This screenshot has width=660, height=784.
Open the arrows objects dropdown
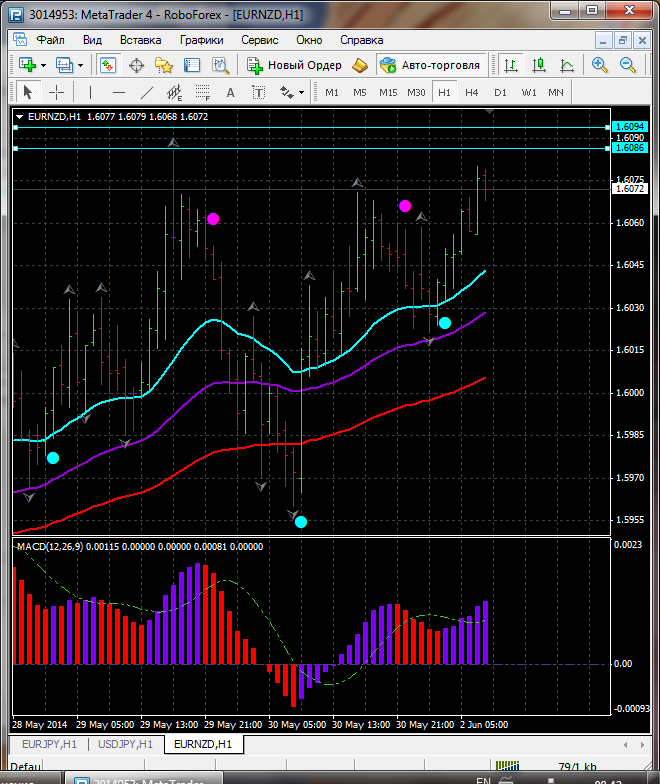click(301, 92)
